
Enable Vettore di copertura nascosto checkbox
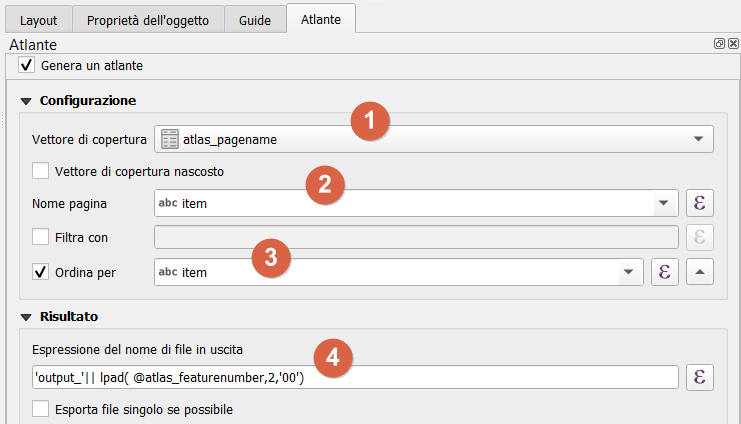tap(41, 171)
